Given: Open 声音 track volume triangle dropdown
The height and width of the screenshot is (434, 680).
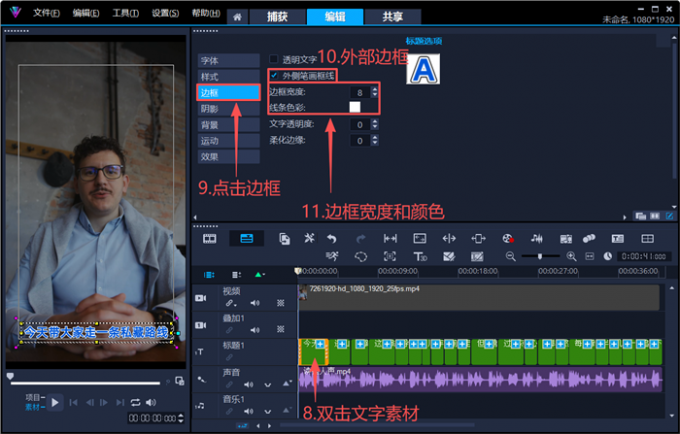Looking at the screenshot, I should [287, 384].
